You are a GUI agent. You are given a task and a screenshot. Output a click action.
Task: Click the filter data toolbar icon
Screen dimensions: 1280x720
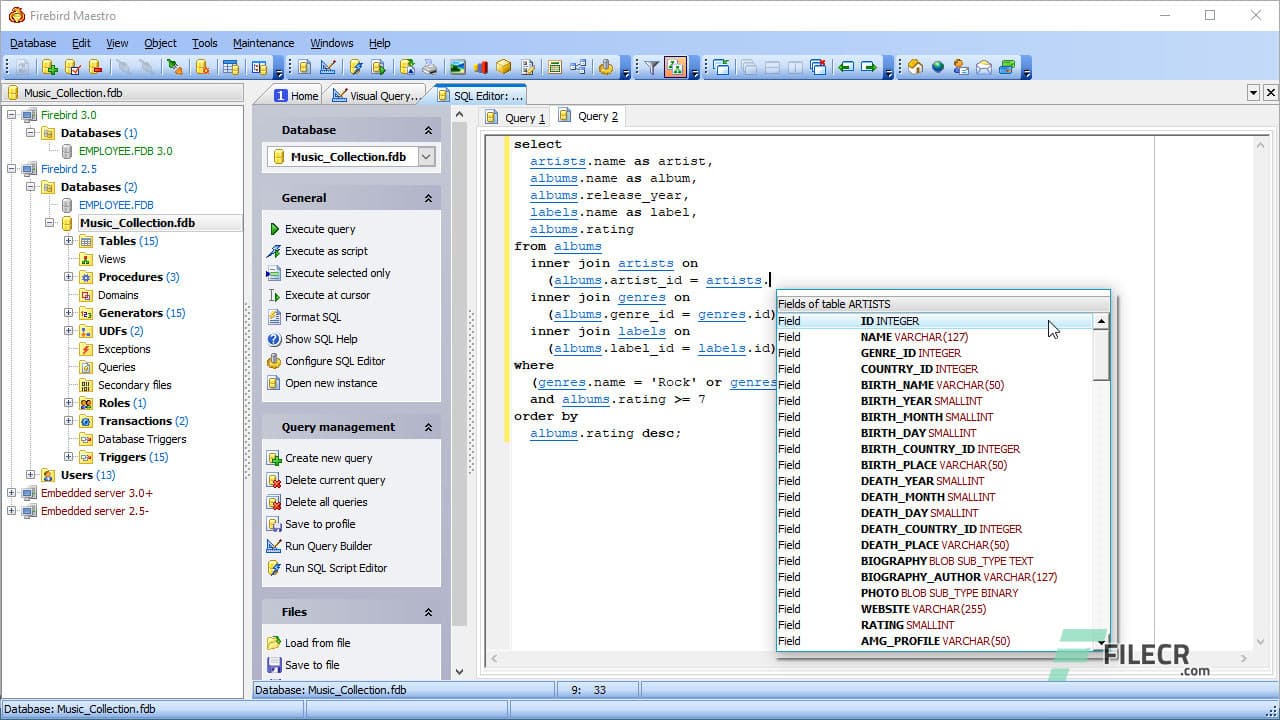point(652,67)
